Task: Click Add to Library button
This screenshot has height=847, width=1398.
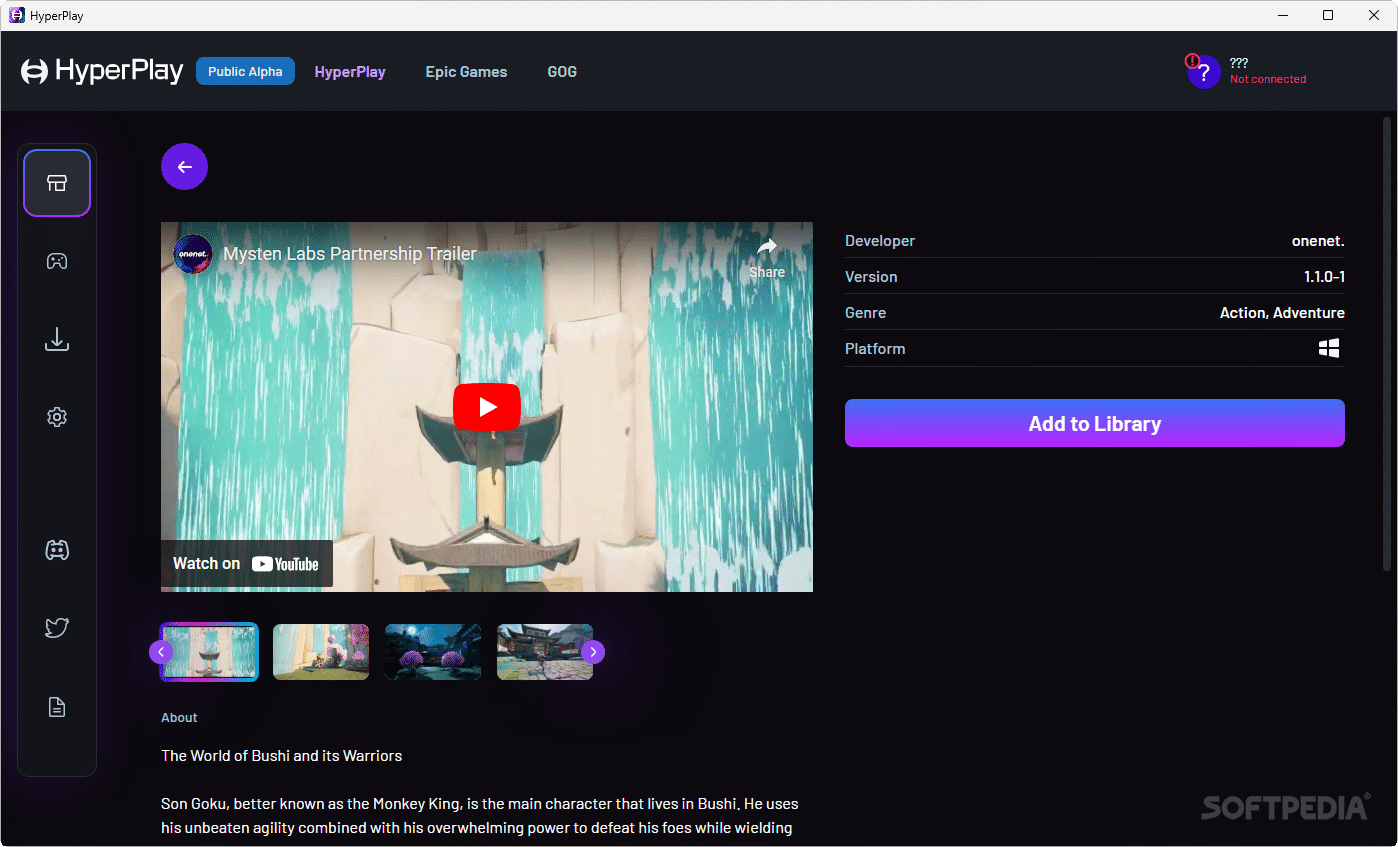Action: [1095, 423]
